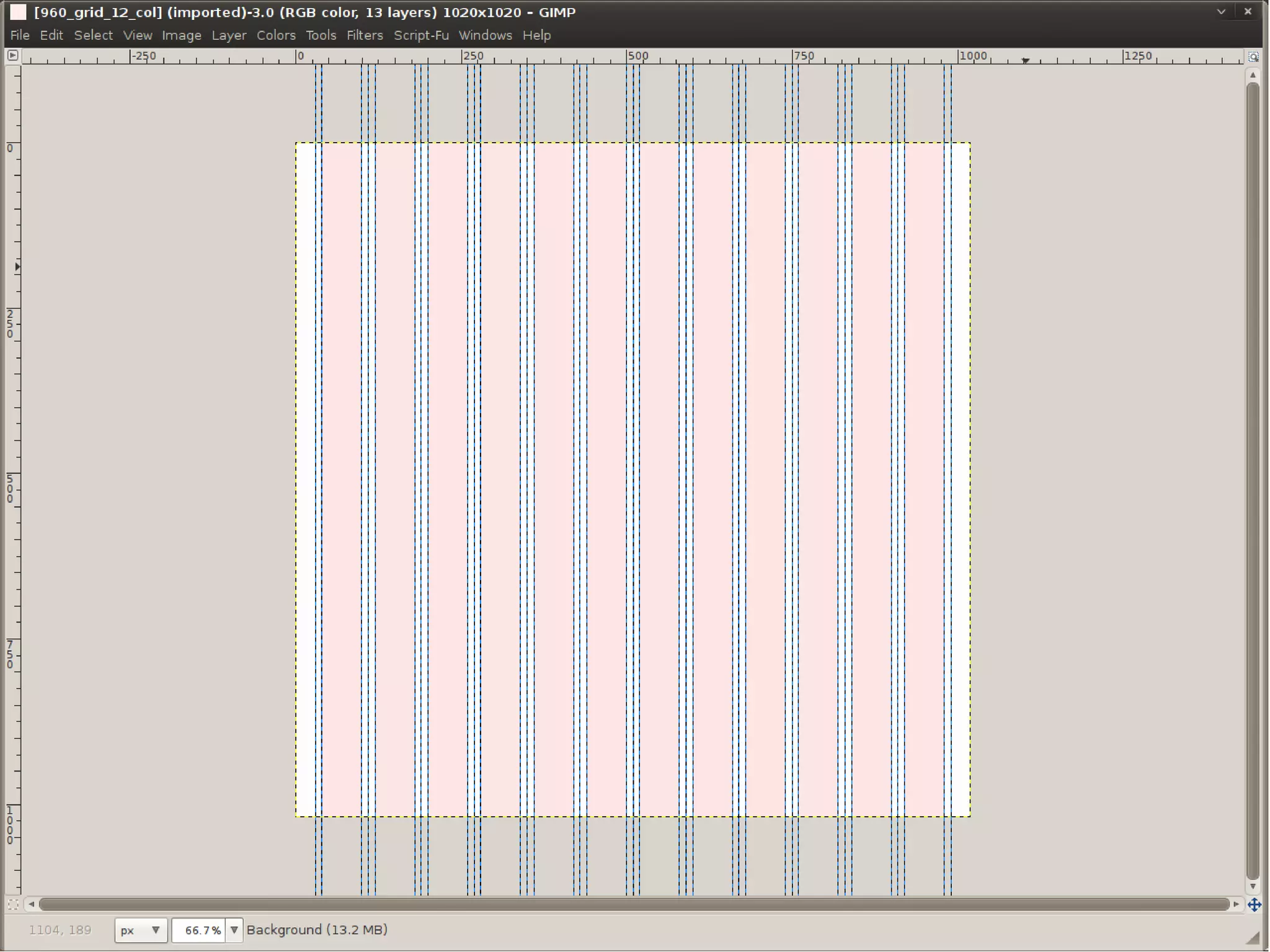Image resolution: width=1270 pixels, height=952 pixels.
Task: Expand zoom level dropdown arrow
Action: pos(234,930)
